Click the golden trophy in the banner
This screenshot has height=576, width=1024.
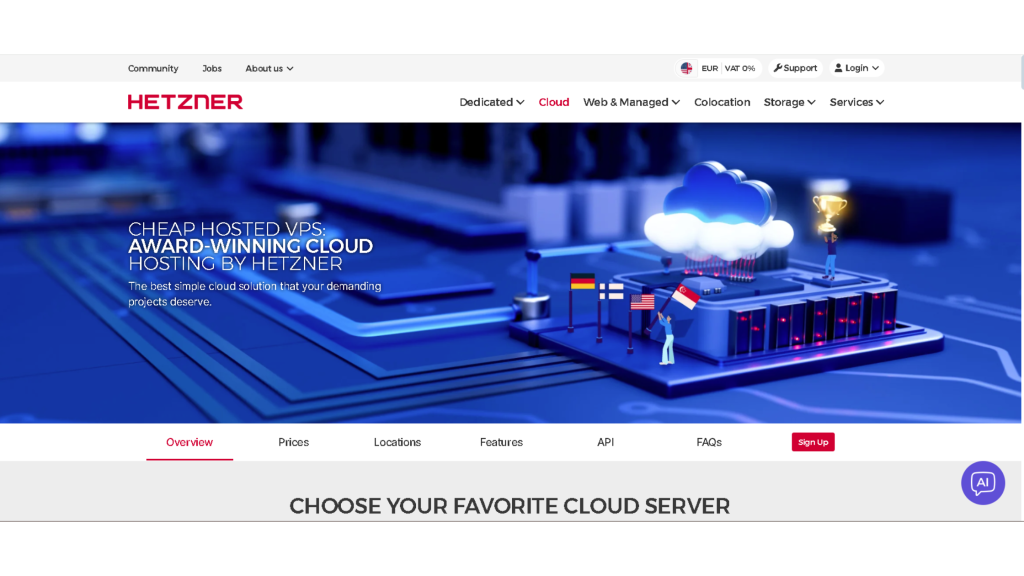[x=829, y=208]
